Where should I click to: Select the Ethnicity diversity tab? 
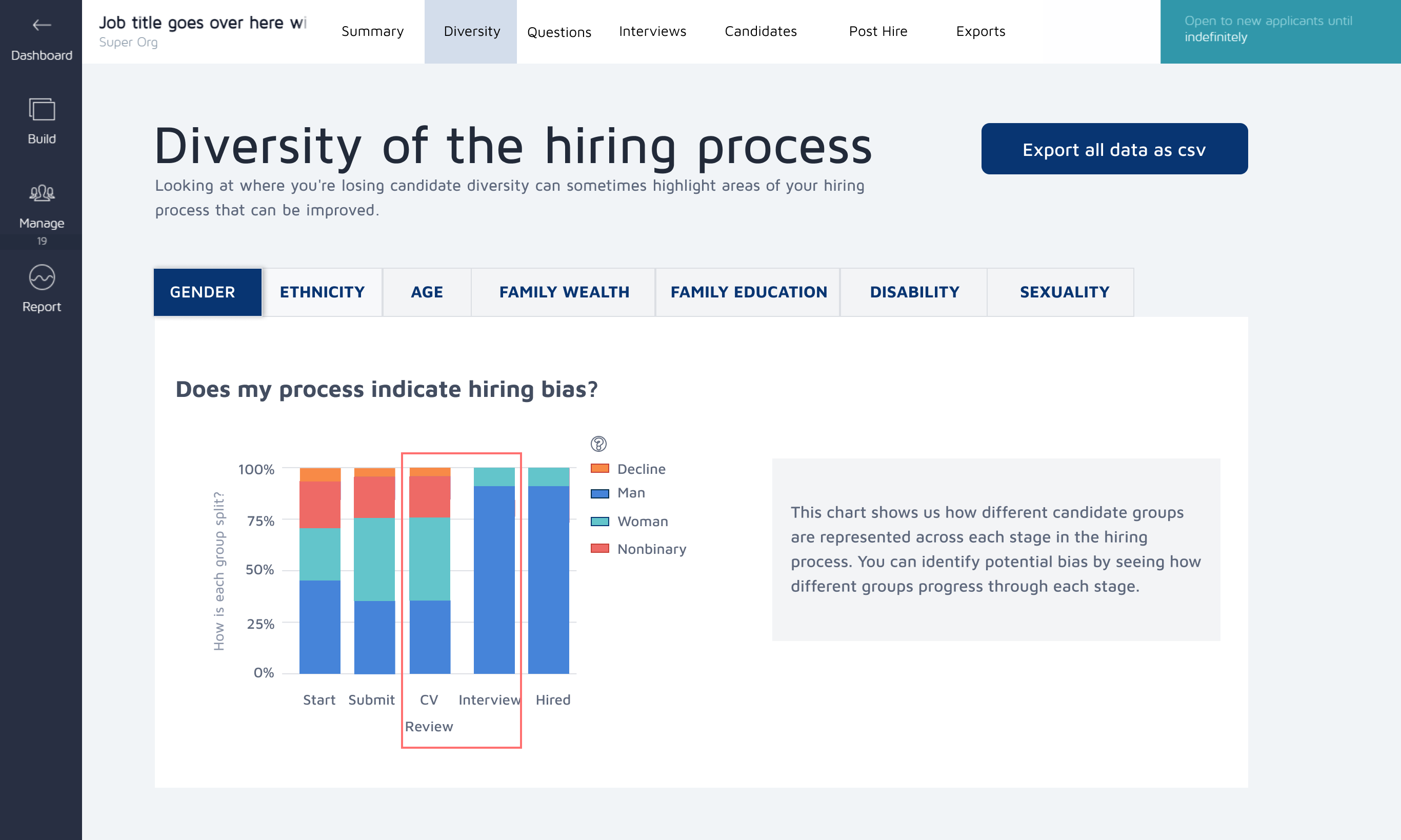322,292
